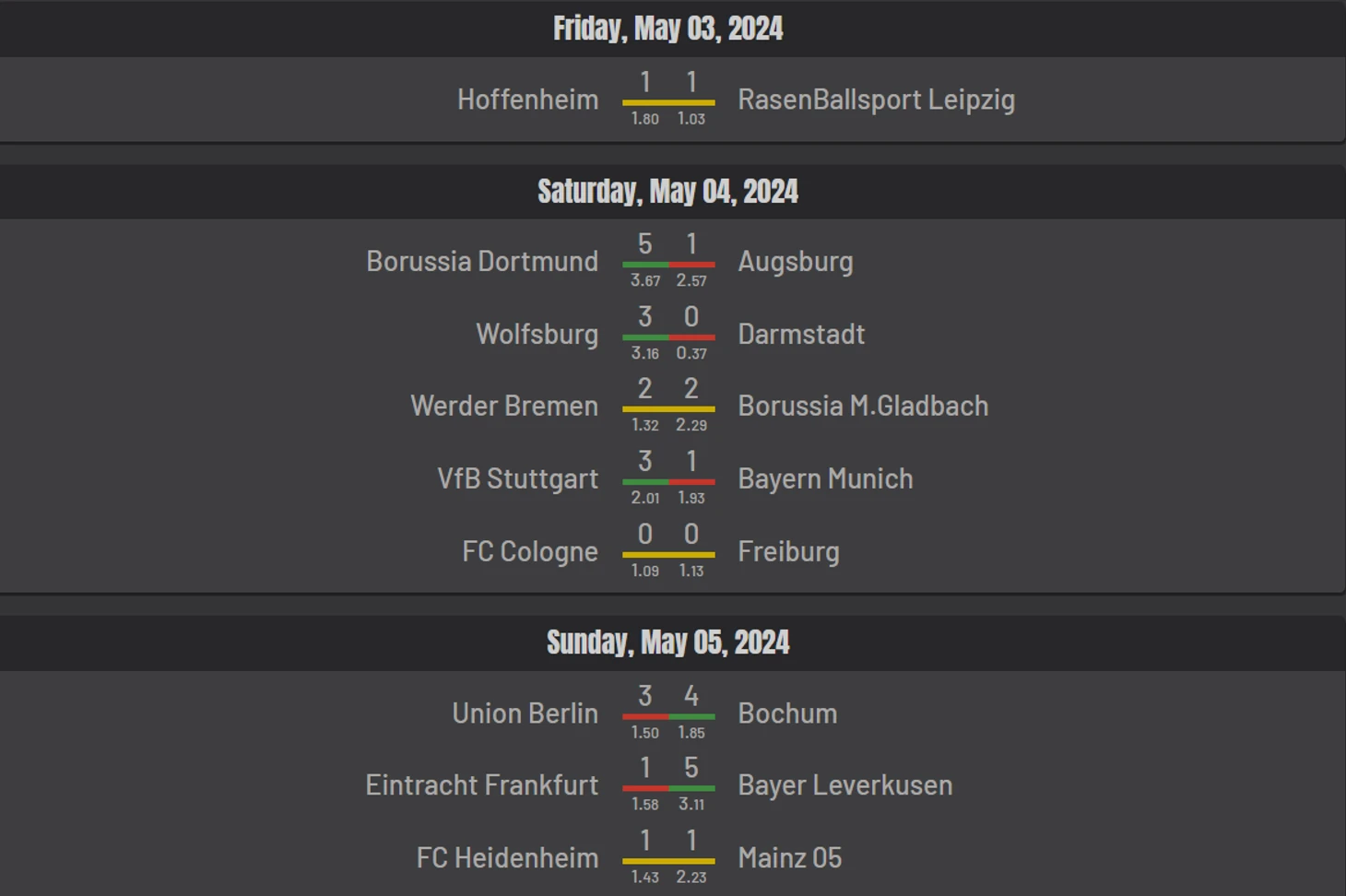
Task: Click the Bochum team name
Action: tap(787, 713)
